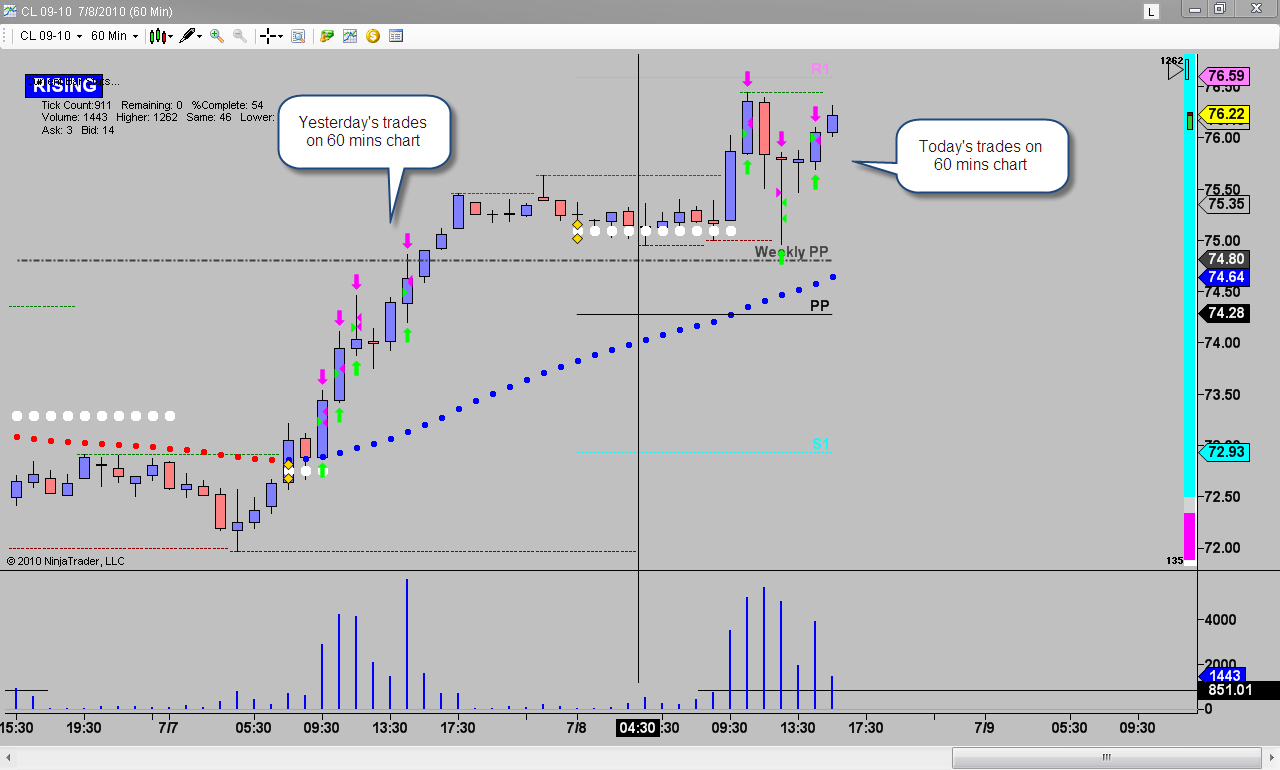This screenshot has height=770, width=1280.
Task: Click the 15:30 time axis label
Action: tap(17, 727)
